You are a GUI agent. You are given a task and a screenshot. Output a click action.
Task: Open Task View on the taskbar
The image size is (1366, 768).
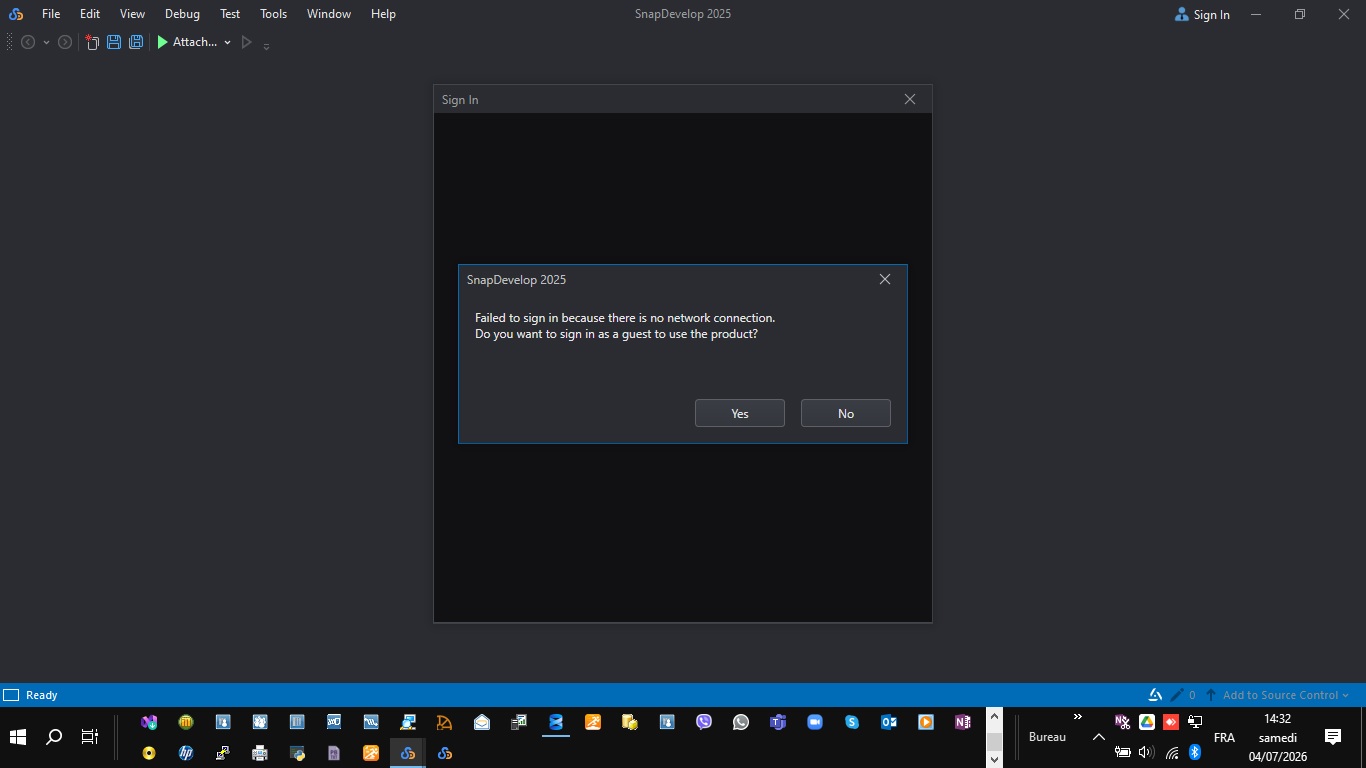[90, 737]
